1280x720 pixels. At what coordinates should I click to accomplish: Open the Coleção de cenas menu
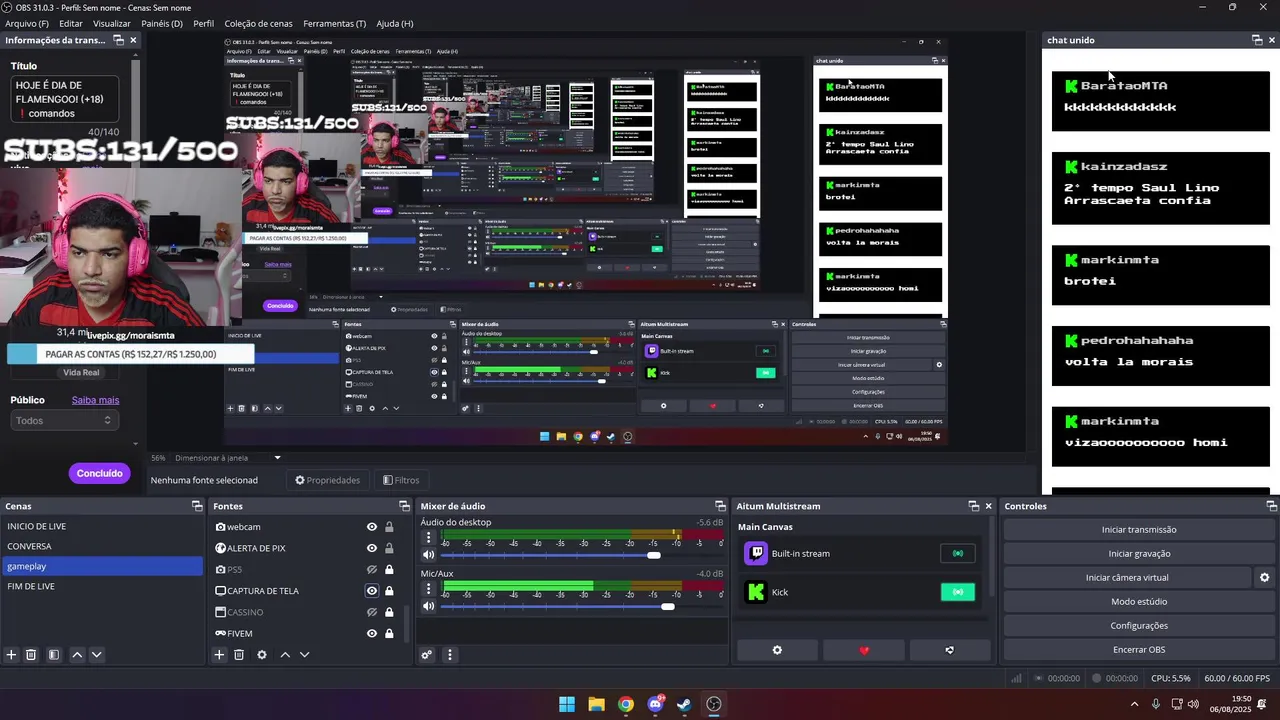tap(259, 23)
